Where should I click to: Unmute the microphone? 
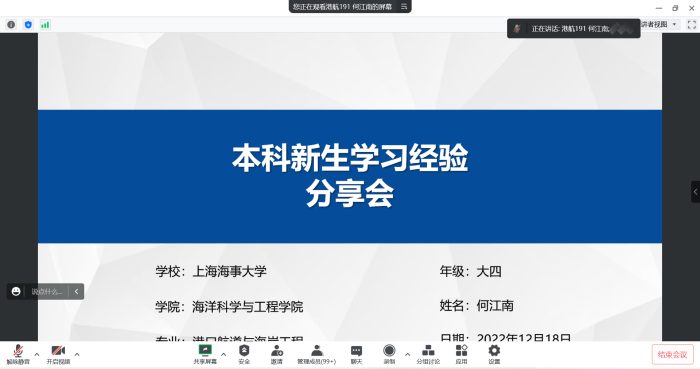(18, 354)
